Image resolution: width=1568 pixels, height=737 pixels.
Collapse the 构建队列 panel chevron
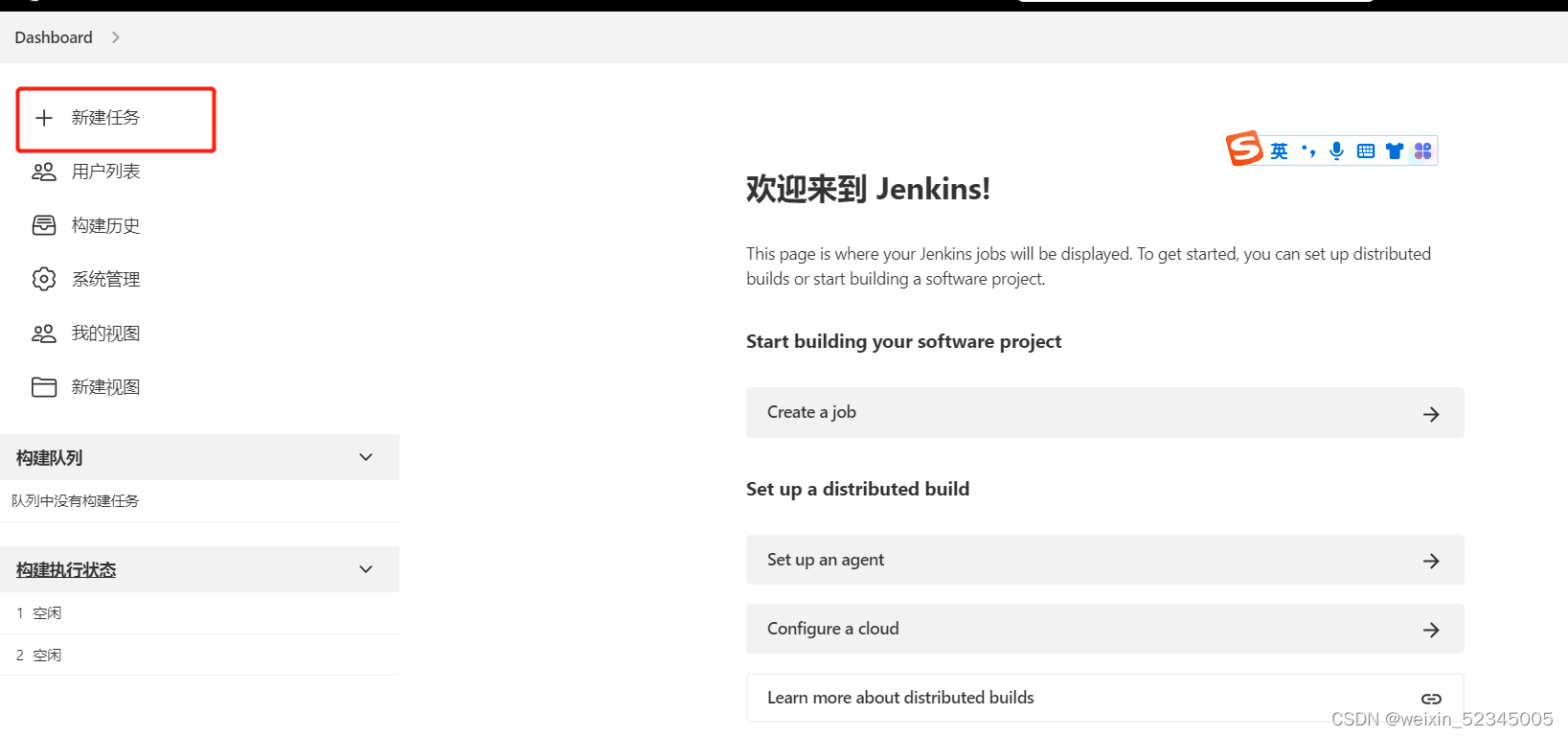point(366,457)
